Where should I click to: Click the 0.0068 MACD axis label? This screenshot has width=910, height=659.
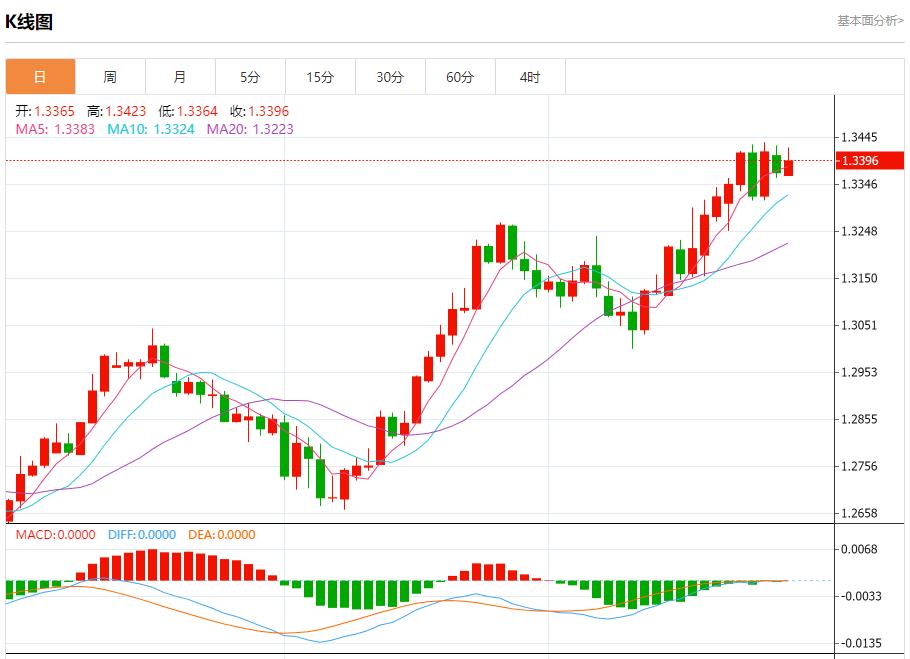pyautogui.click(x=860, y=549)
